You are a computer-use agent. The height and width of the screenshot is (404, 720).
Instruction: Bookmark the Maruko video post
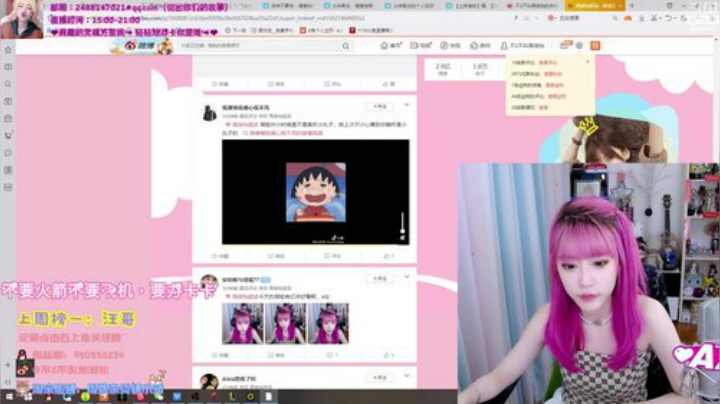click(x=220, y=256)
